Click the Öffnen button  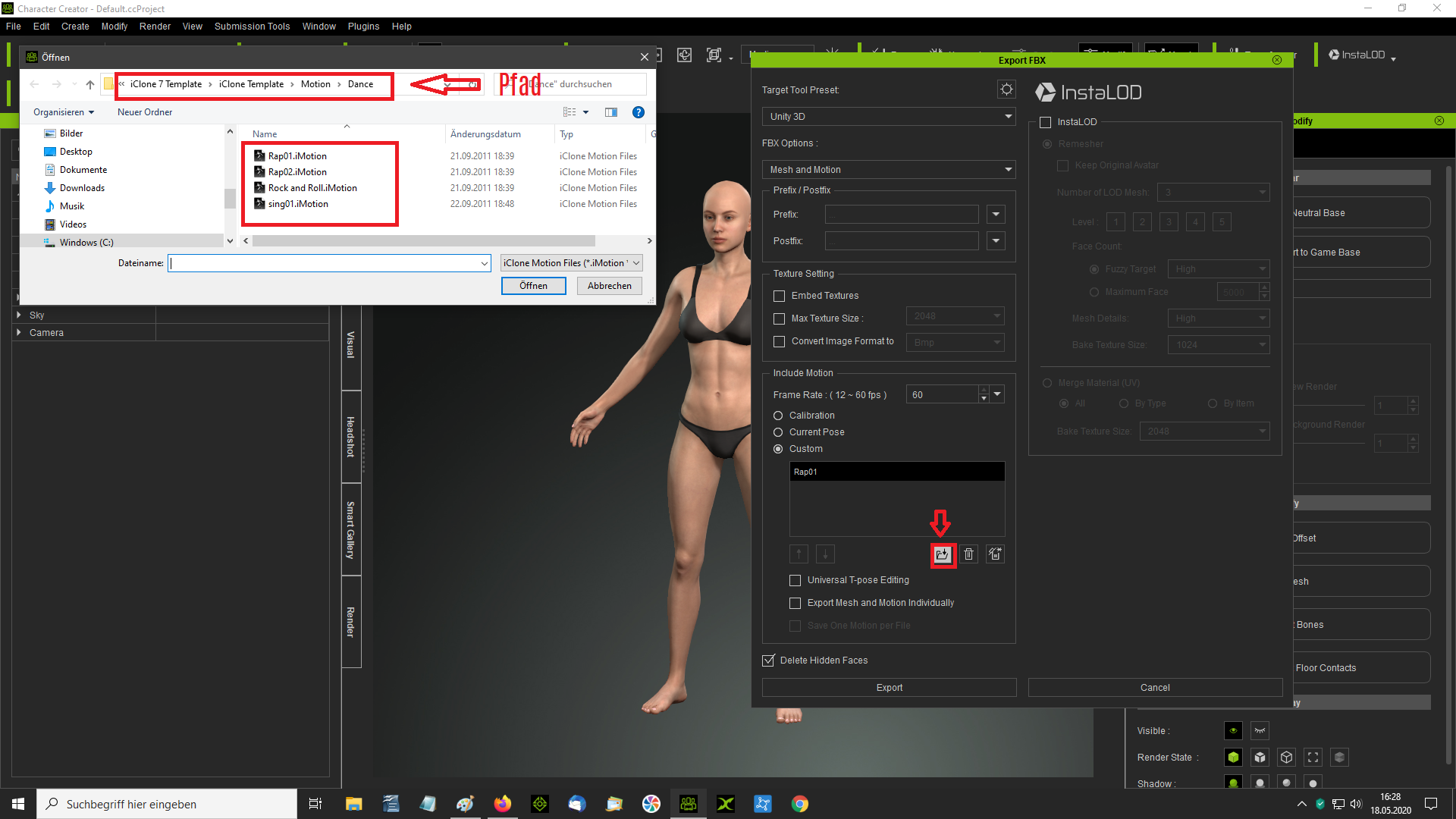tap(533, 286)
